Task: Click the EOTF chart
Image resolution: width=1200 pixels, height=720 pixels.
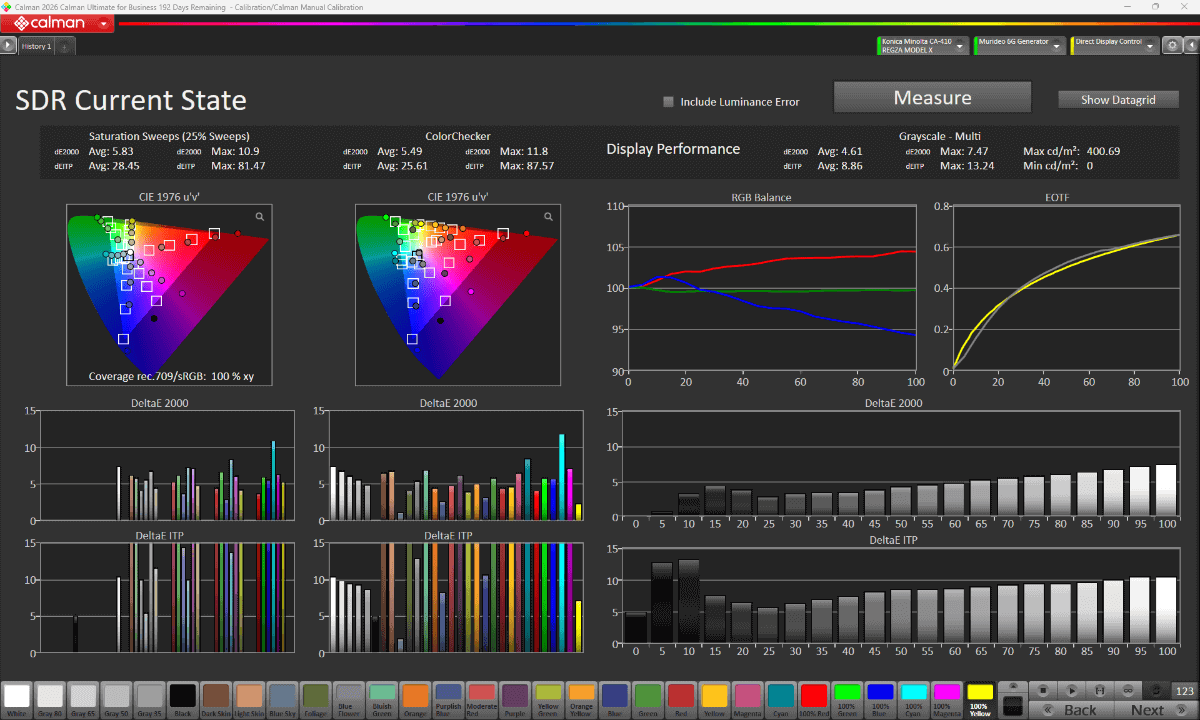Action: click(1066, 288)
